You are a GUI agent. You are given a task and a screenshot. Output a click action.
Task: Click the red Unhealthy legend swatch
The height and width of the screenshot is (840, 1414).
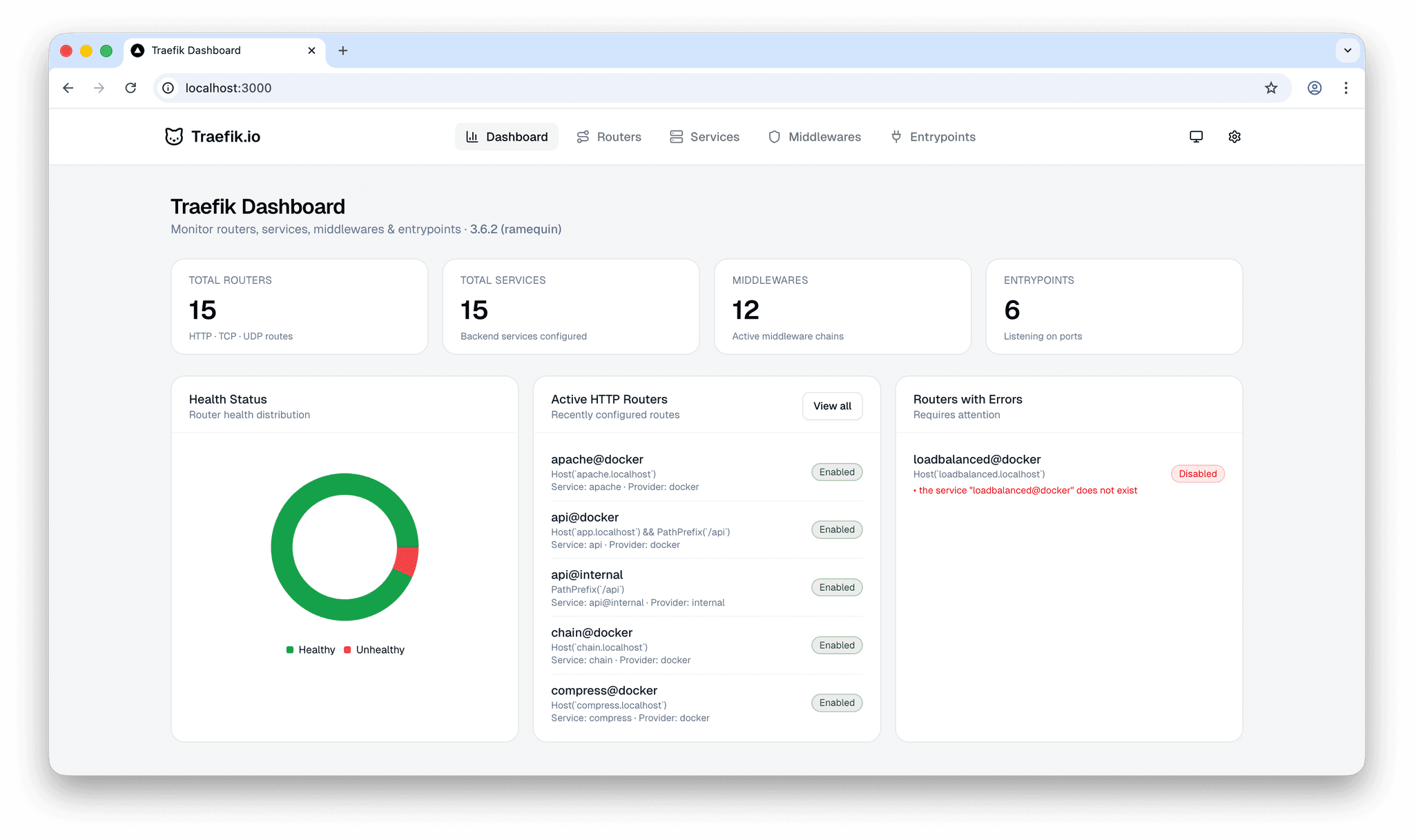349,649
